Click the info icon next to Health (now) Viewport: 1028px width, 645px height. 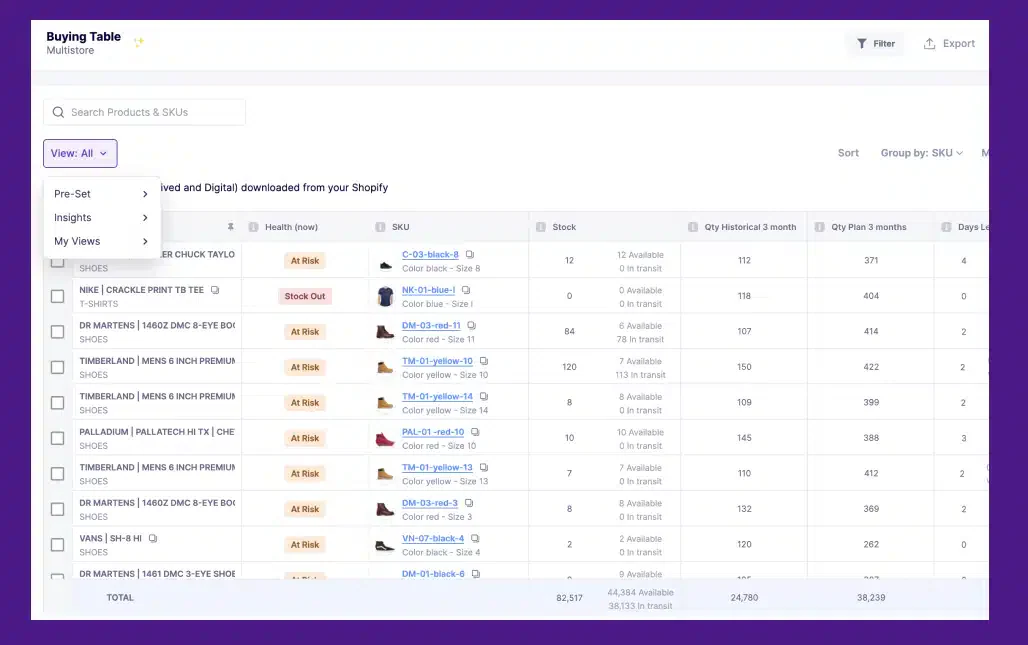[x=253, y=227]
